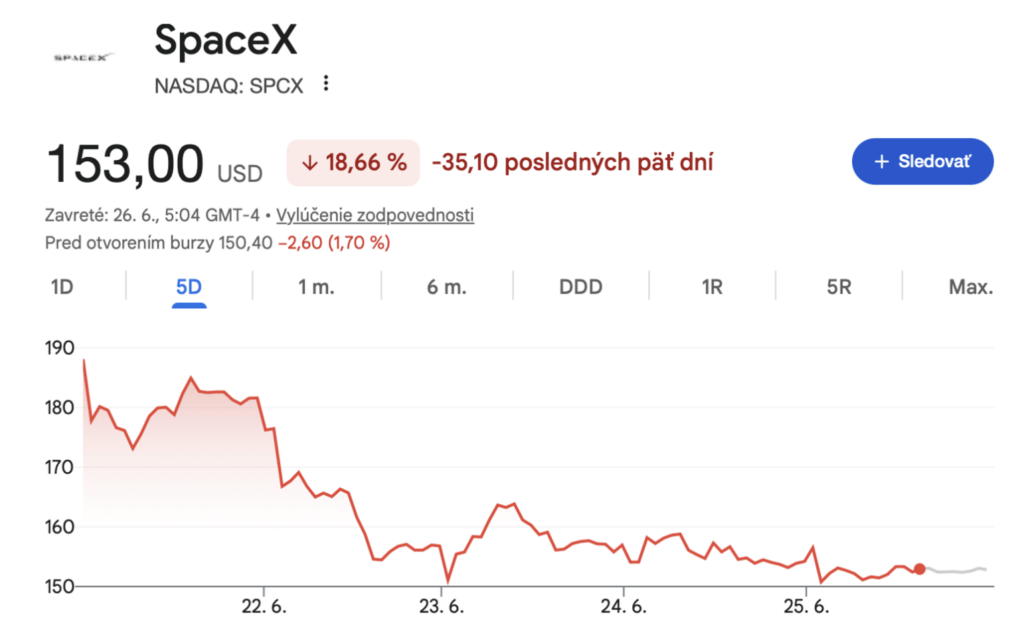
Task: Select the 1D time range tab
Action: pos(62,287)
